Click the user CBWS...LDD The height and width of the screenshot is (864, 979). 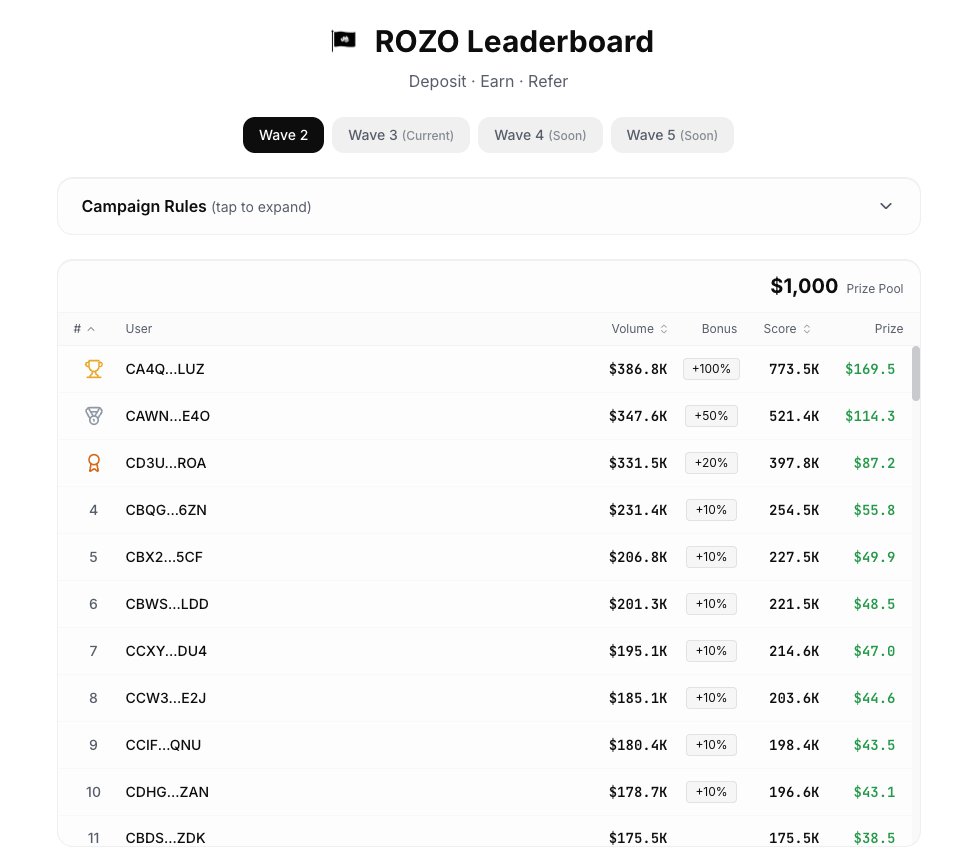pos(167,604)
